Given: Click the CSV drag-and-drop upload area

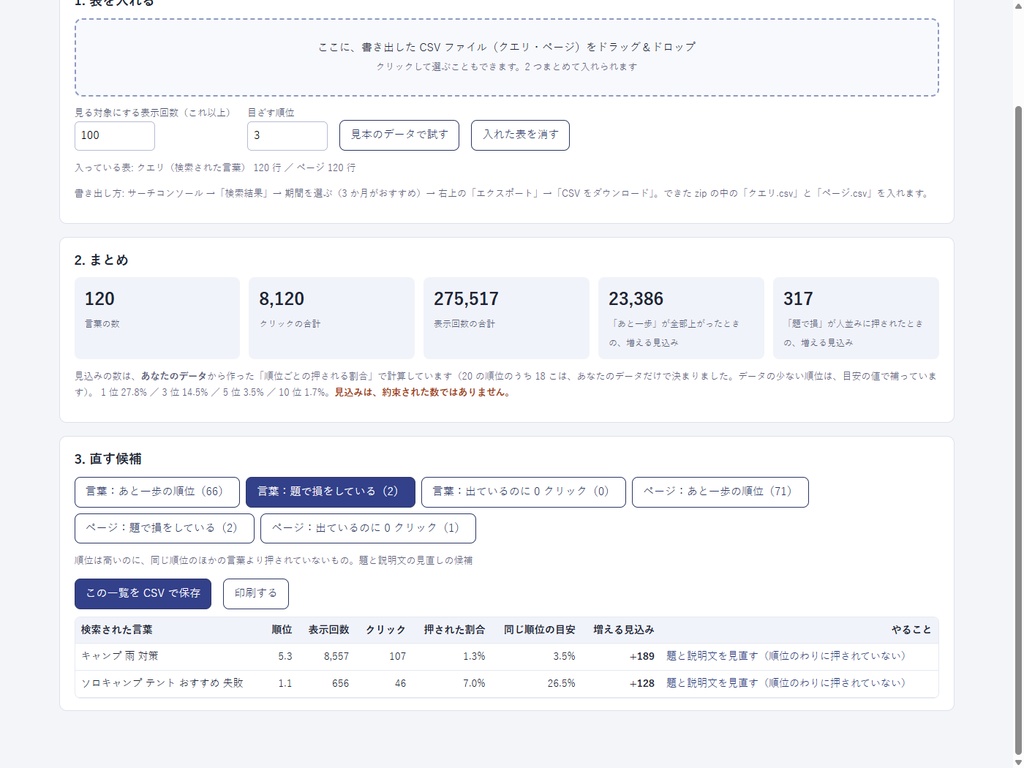Looking at the screenshot, I should coord(507,57).
